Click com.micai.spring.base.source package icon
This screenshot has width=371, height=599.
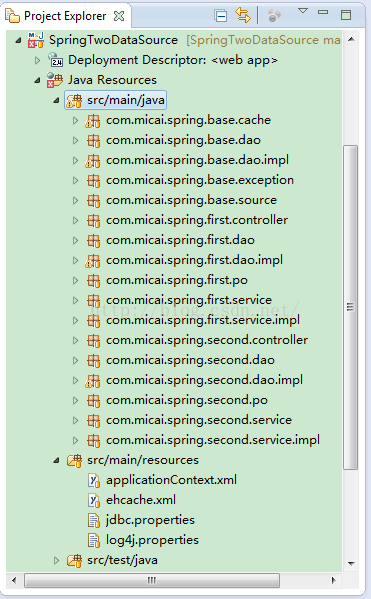94,201
